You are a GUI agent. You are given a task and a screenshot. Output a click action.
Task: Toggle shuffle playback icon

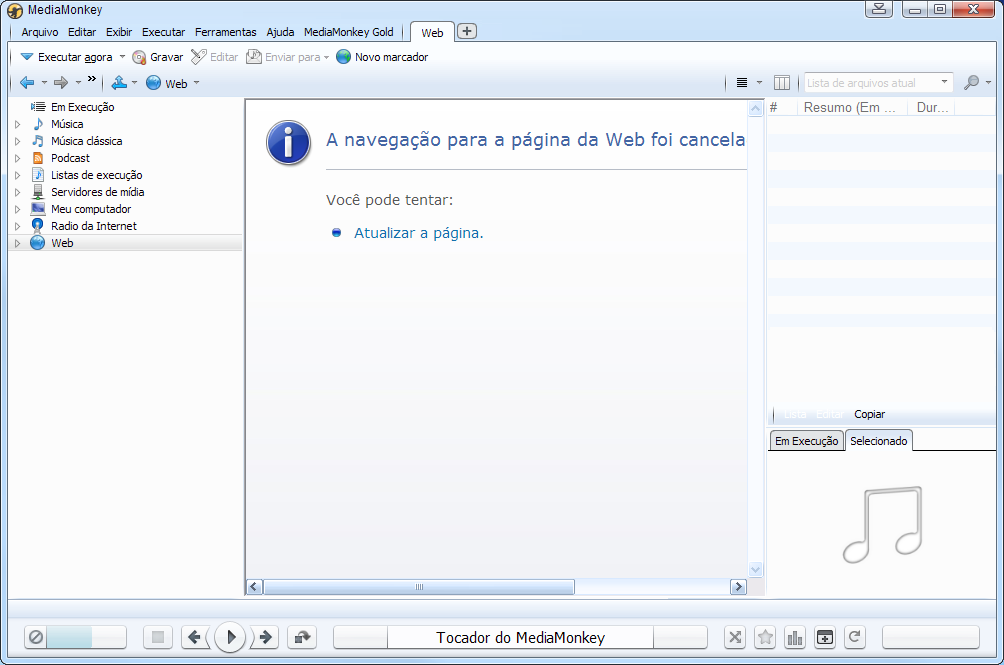[x=735, y=637]
